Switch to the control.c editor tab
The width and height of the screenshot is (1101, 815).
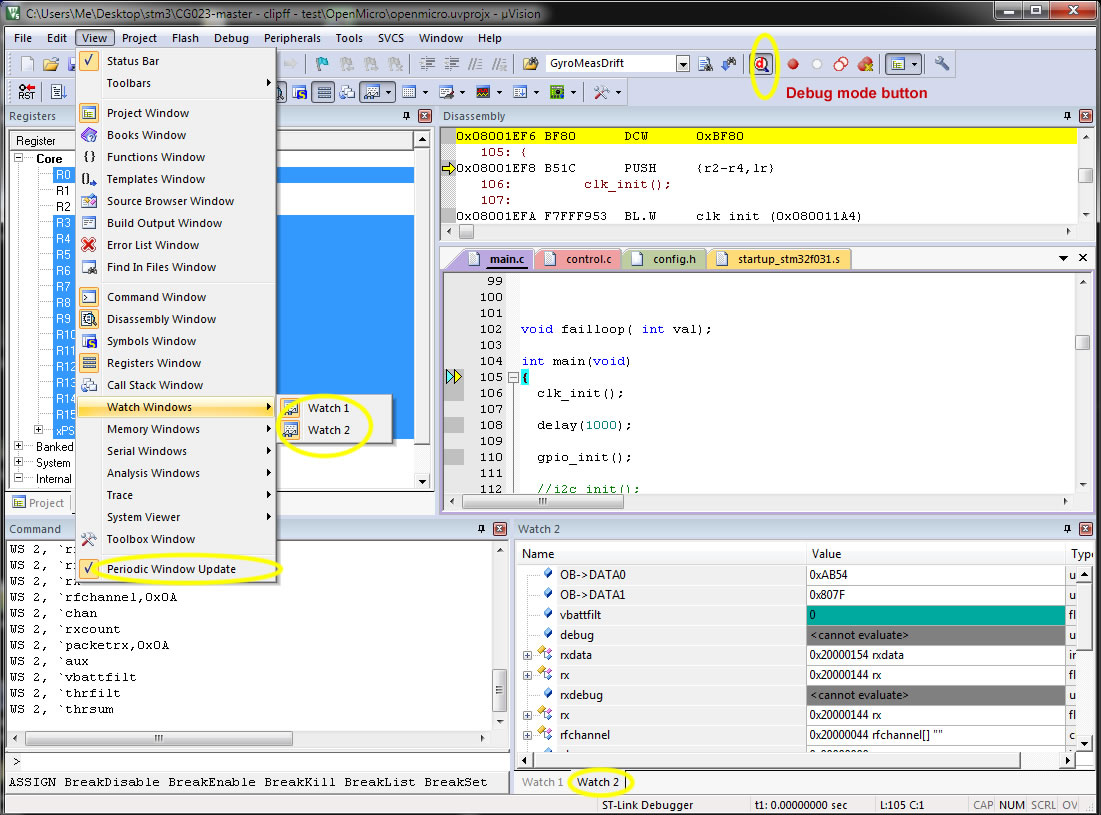587,259
